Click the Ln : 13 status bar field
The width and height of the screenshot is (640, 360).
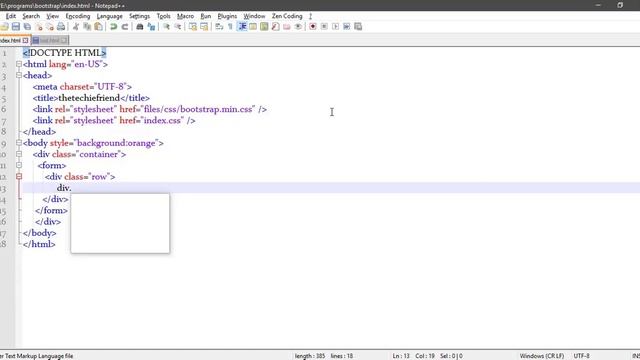pos(401,356)
